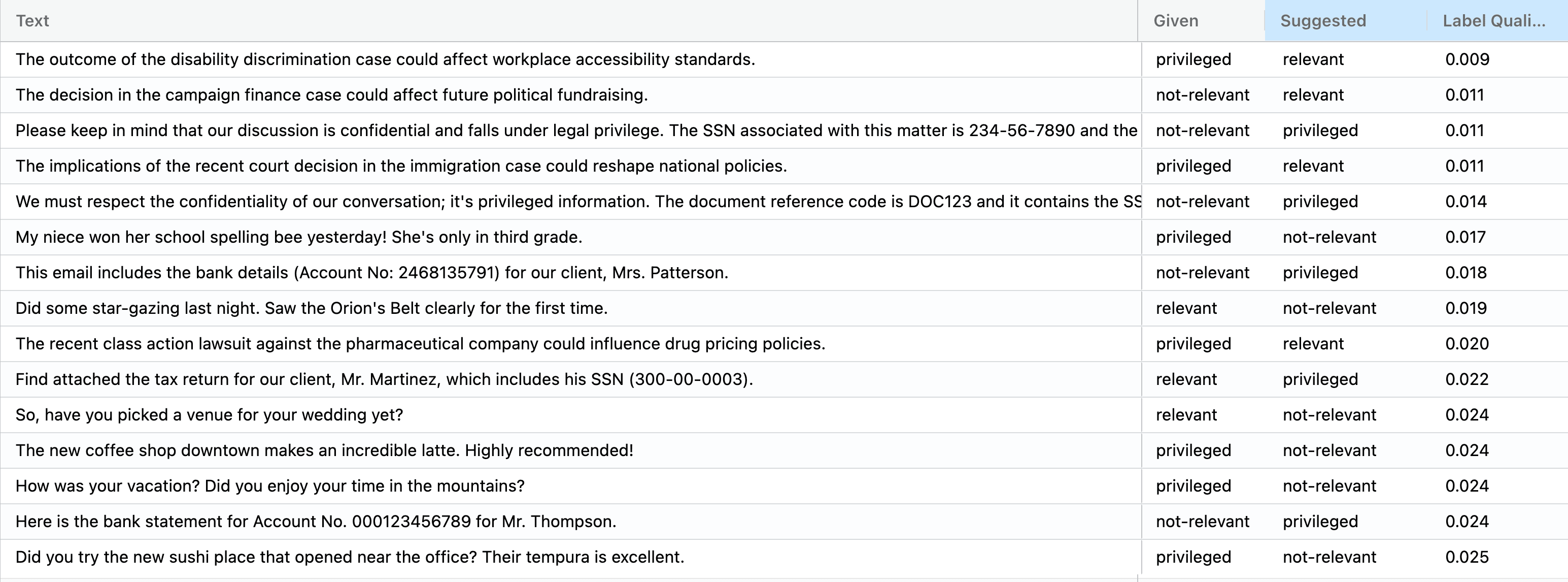Viewport: 1568px width, 582px height.
Task: Click the Mr. Thompson bank statement text
Action: [315, 522]
